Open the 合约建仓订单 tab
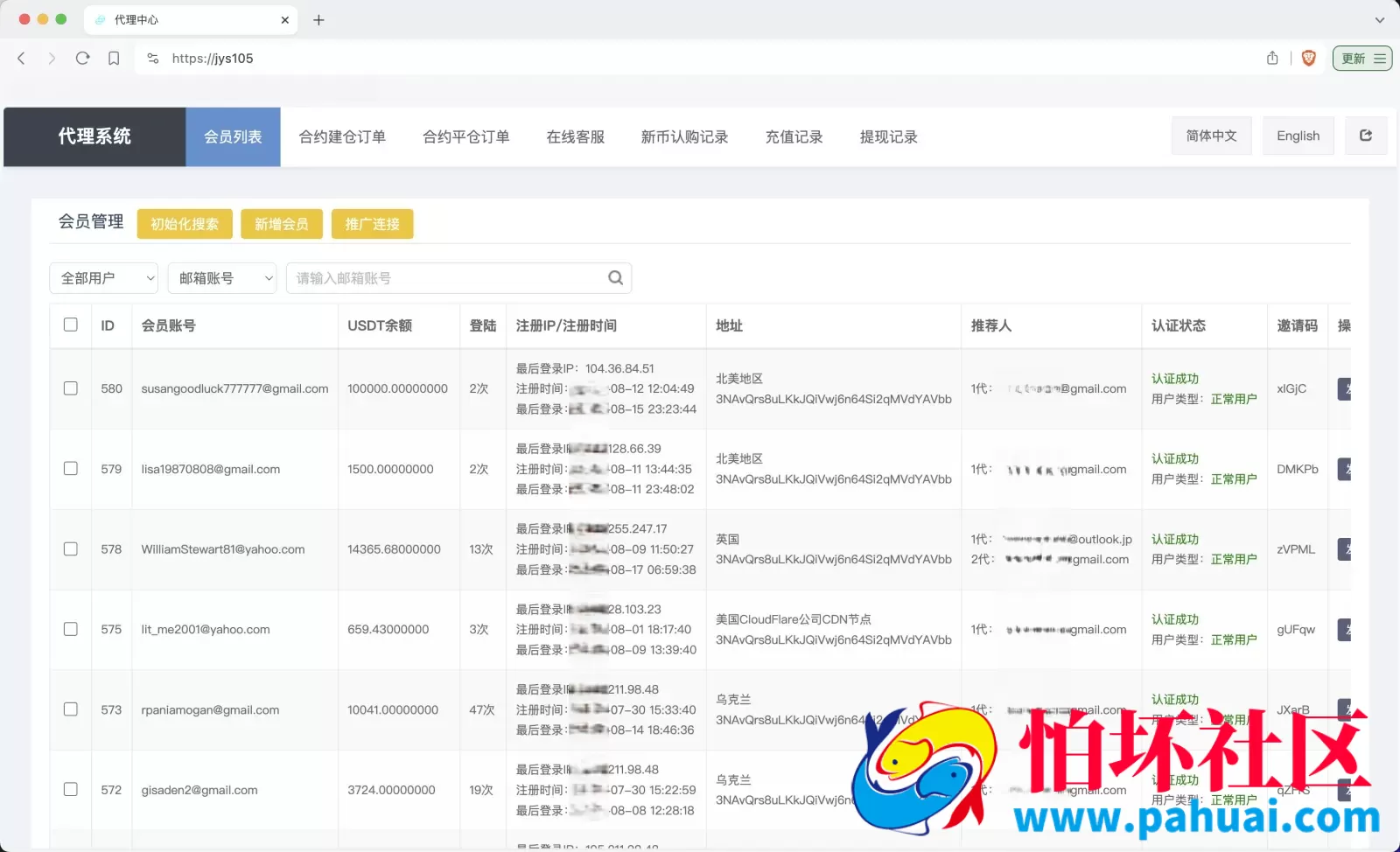Screen dimensions: 1400x852 [342, 136]
